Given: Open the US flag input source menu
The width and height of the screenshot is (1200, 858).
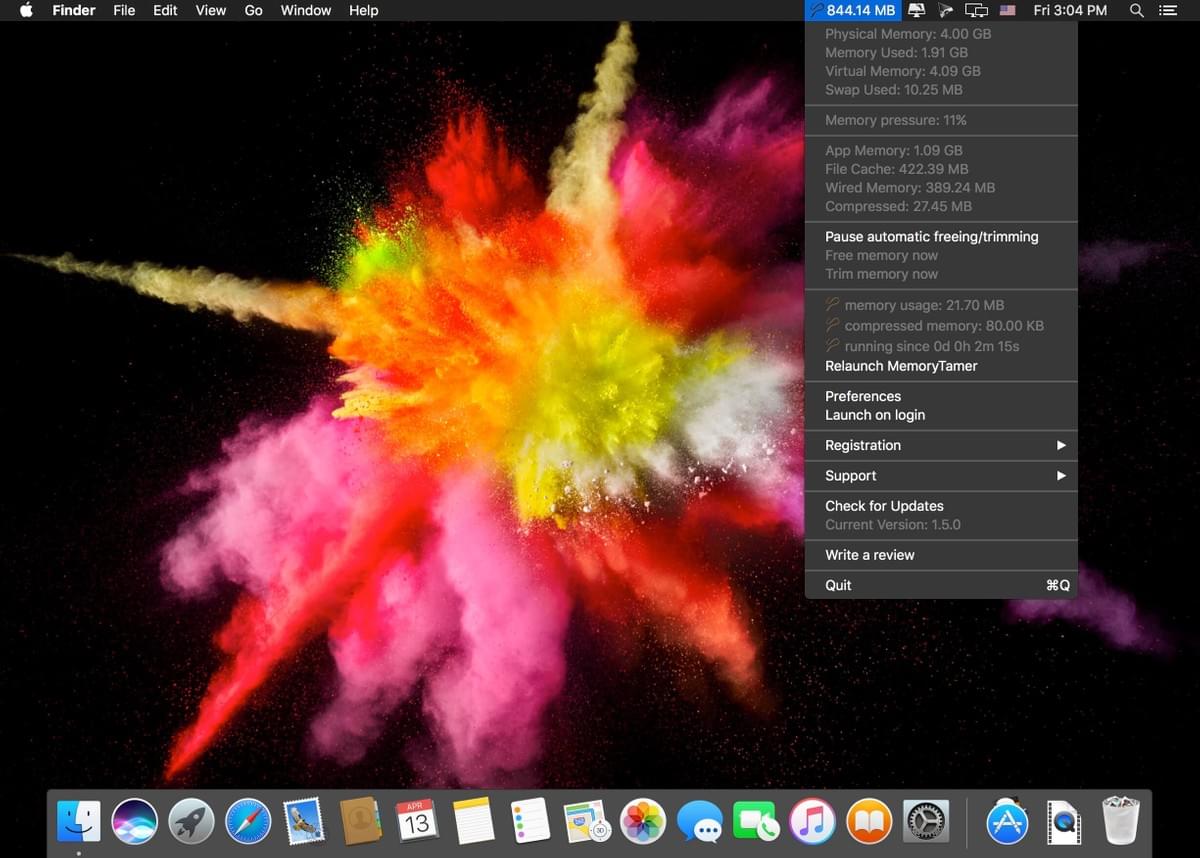Looking at the screenshot, I should point(1008,10).
